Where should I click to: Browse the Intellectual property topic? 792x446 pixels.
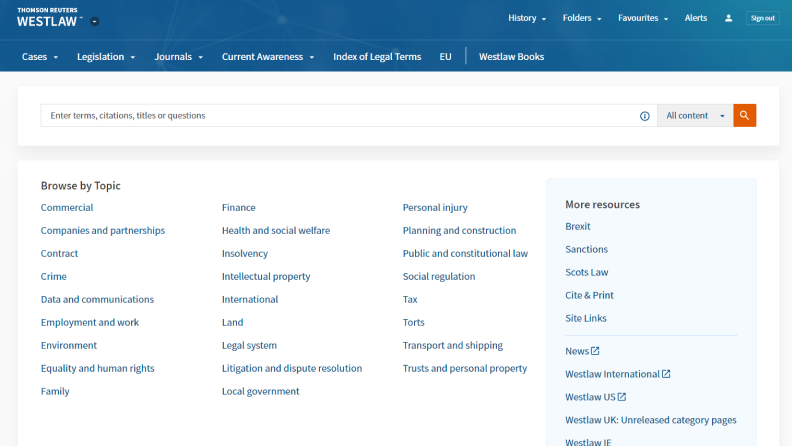point(266,277)
